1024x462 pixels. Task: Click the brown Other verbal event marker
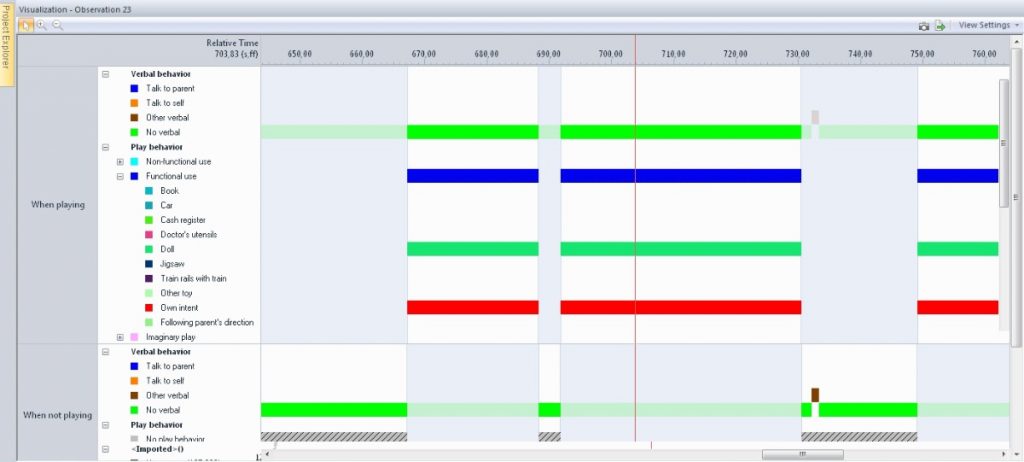coord(815,395)
